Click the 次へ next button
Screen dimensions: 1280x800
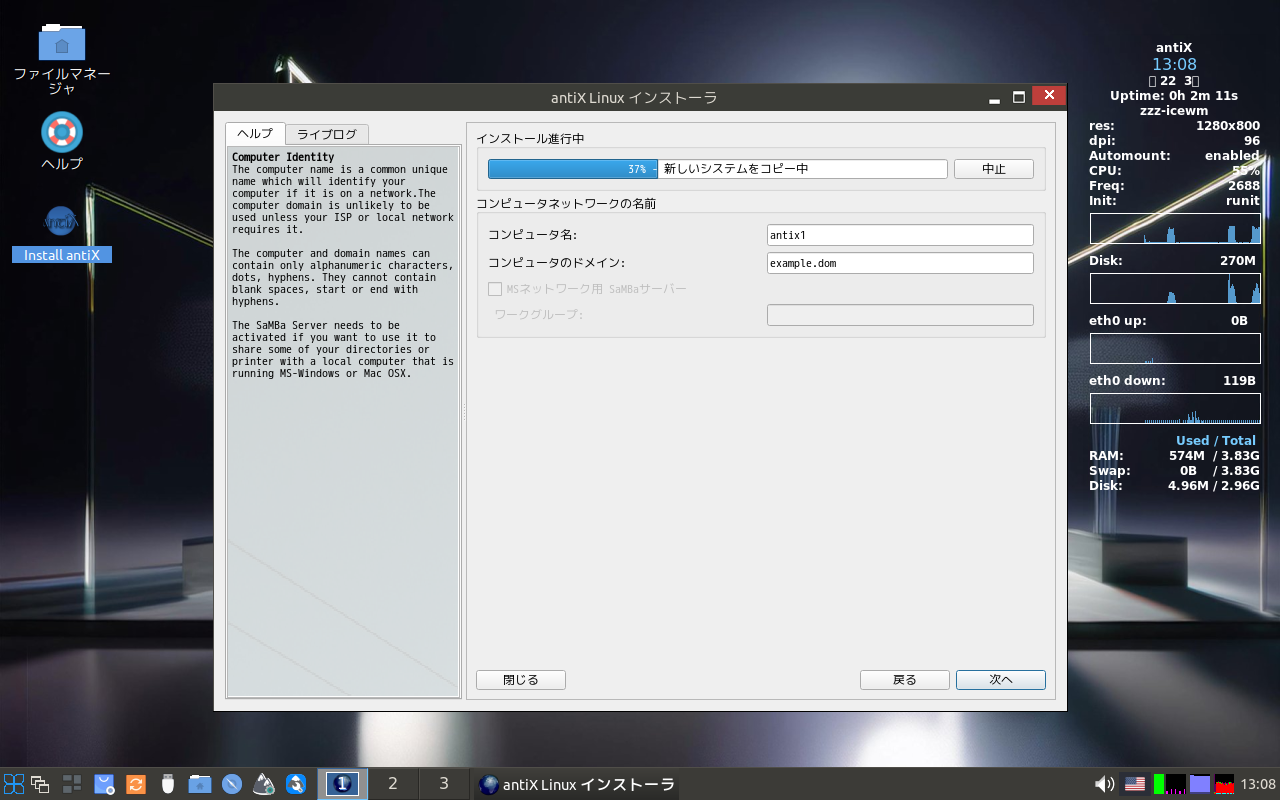pos(1000,680)
